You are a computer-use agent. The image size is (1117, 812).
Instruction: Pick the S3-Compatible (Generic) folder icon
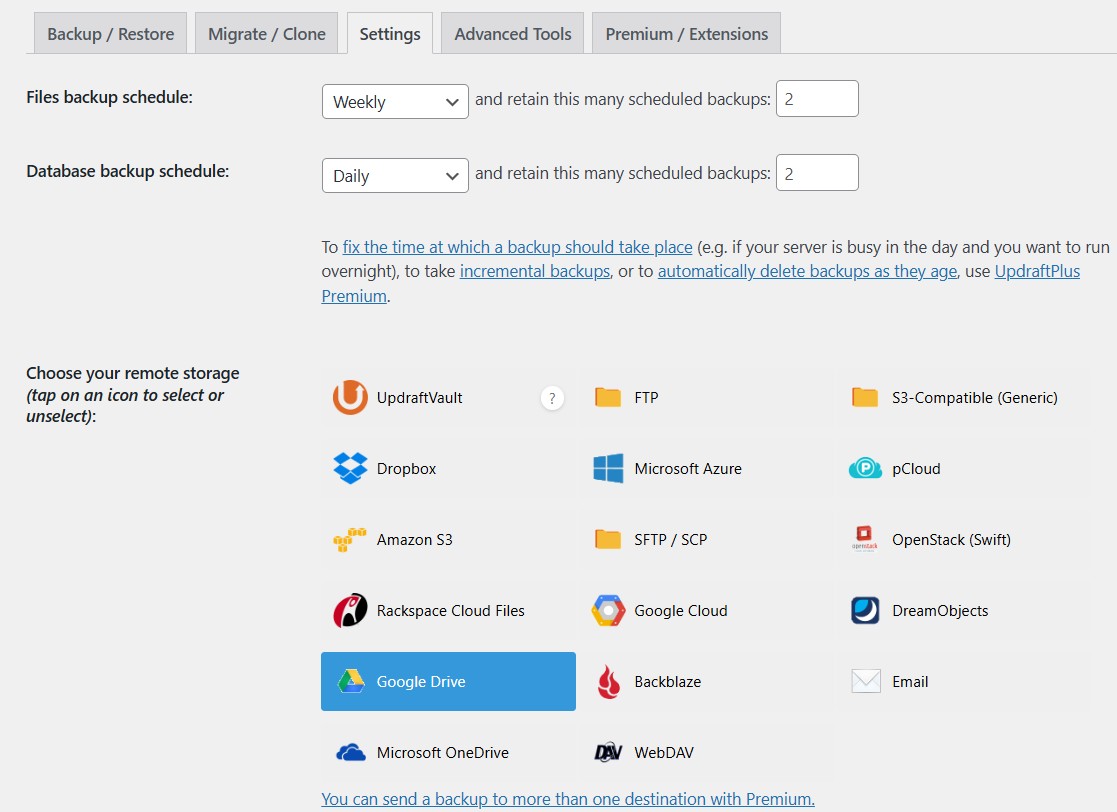point(865,397)
